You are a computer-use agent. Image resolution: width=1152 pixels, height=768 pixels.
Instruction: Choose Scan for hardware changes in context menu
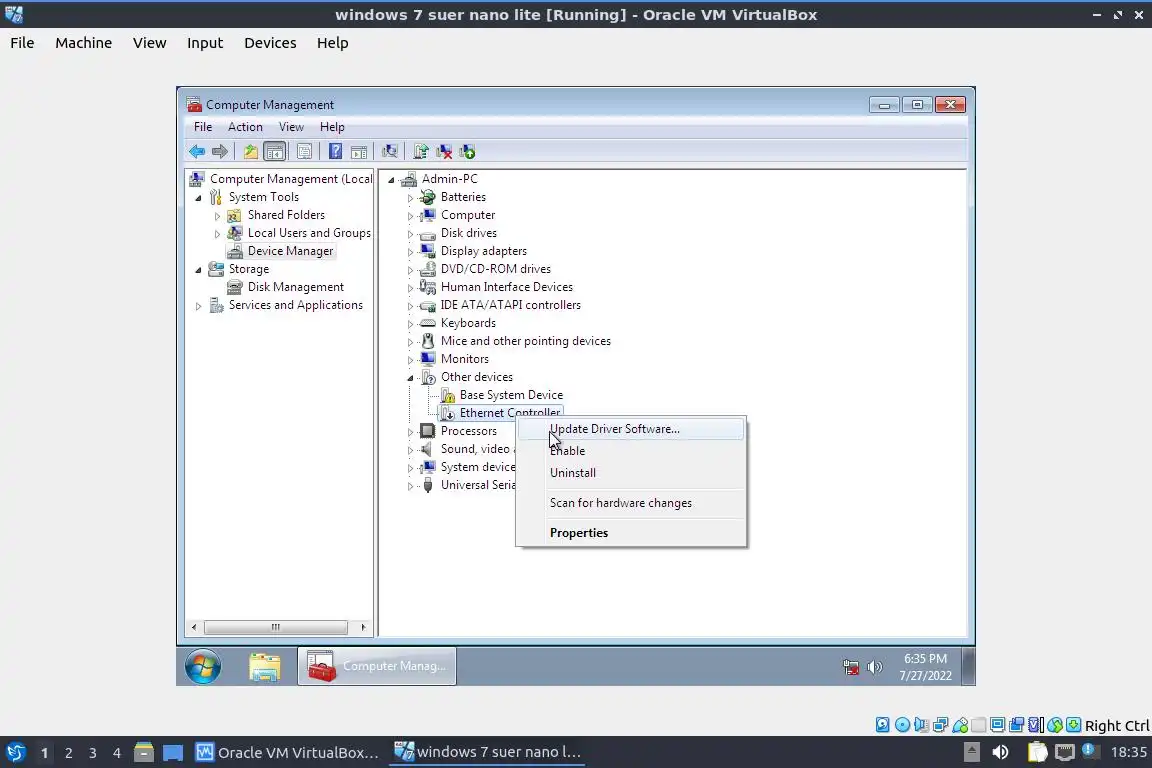tap(631, 503)
